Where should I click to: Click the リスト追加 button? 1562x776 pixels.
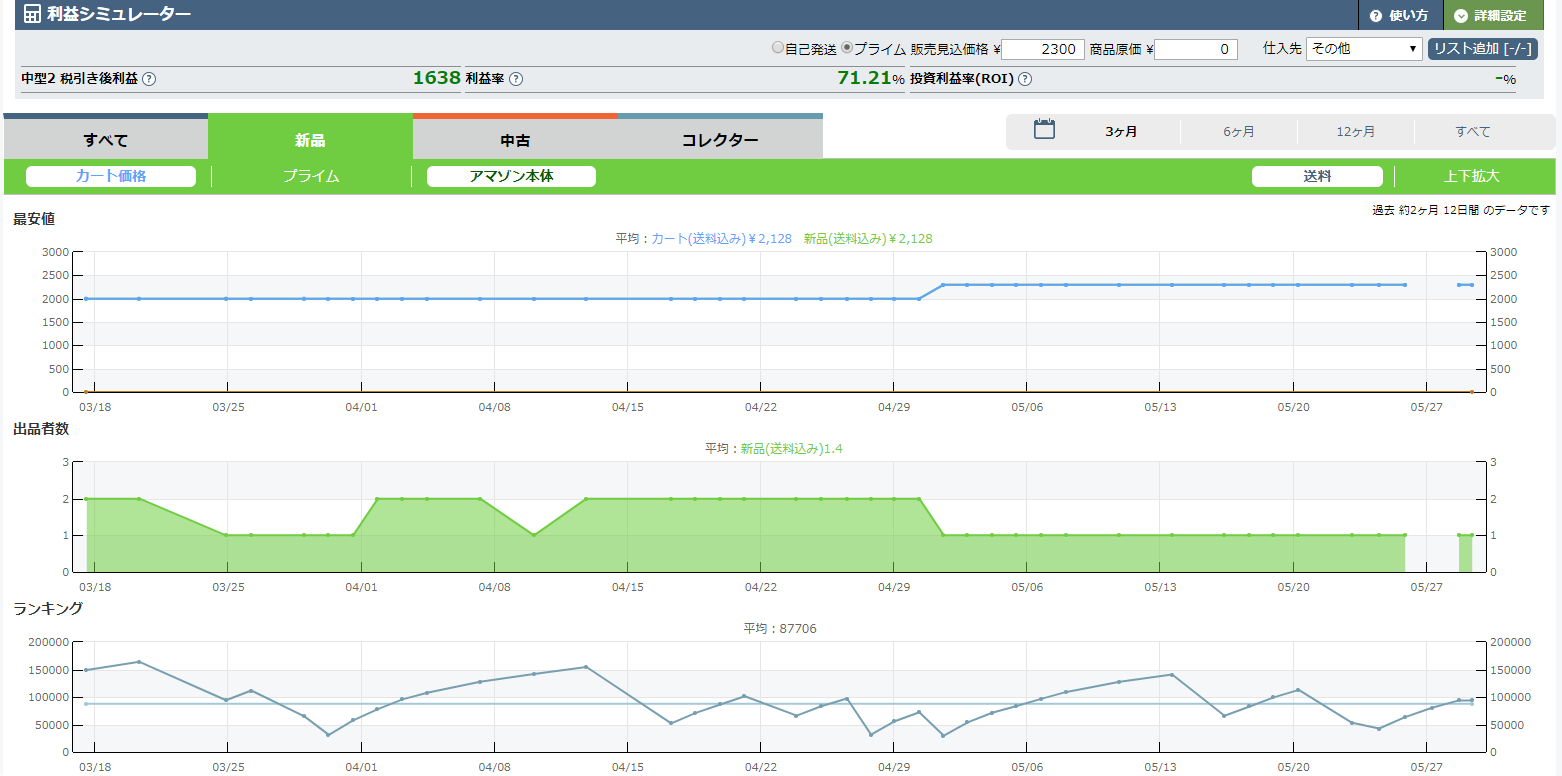[1482, 49]
